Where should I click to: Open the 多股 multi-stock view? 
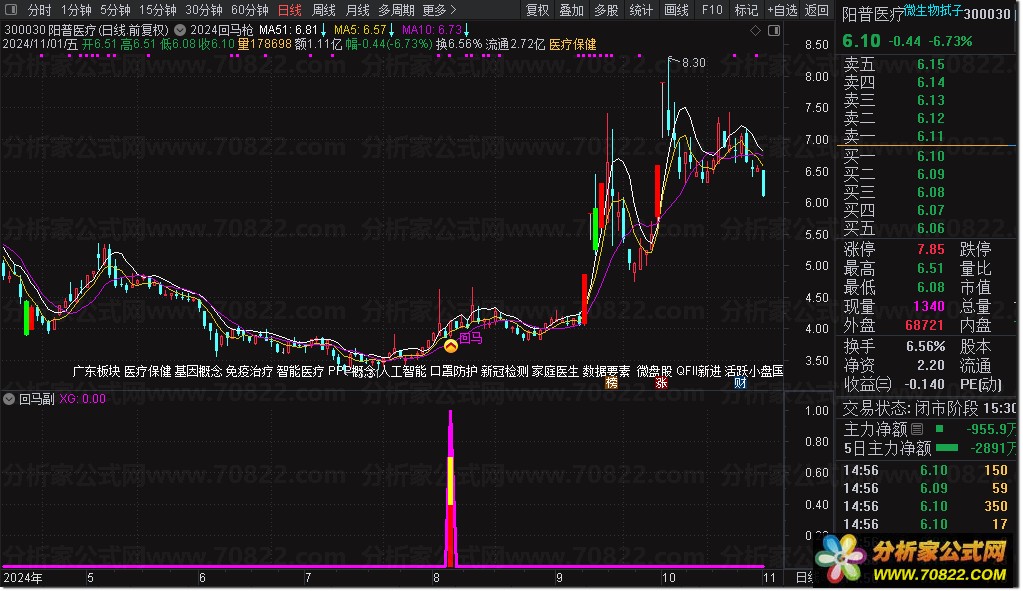coord(606,10)
